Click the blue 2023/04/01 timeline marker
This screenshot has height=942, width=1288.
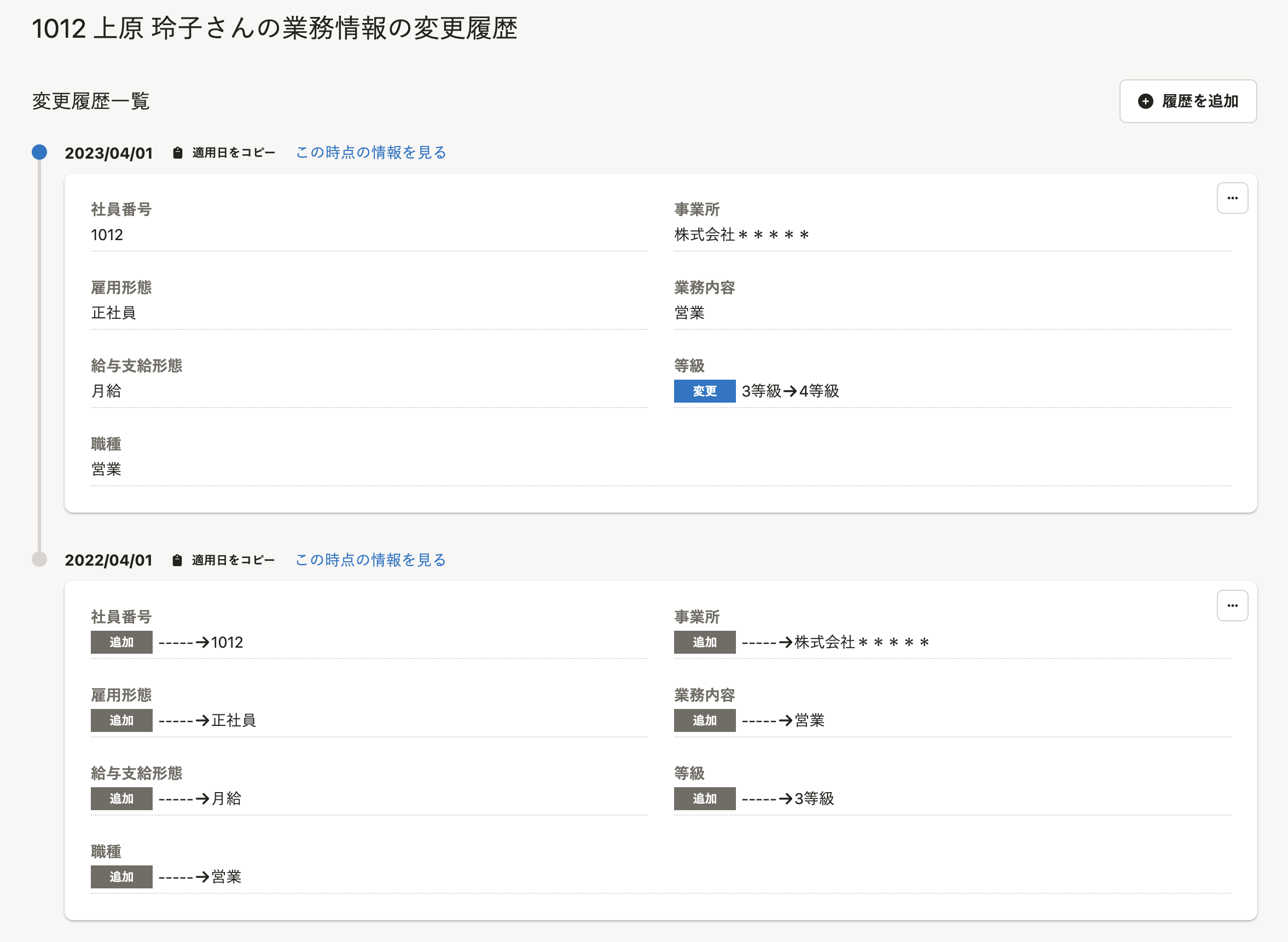tap(39, 152)
